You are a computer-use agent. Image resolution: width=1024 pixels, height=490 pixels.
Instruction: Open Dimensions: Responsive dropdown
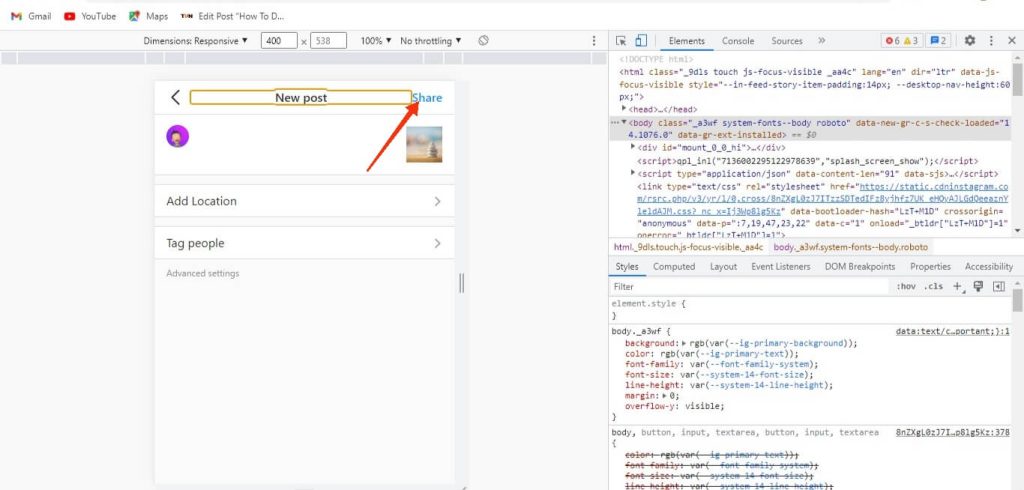click(x=196, y=41)
